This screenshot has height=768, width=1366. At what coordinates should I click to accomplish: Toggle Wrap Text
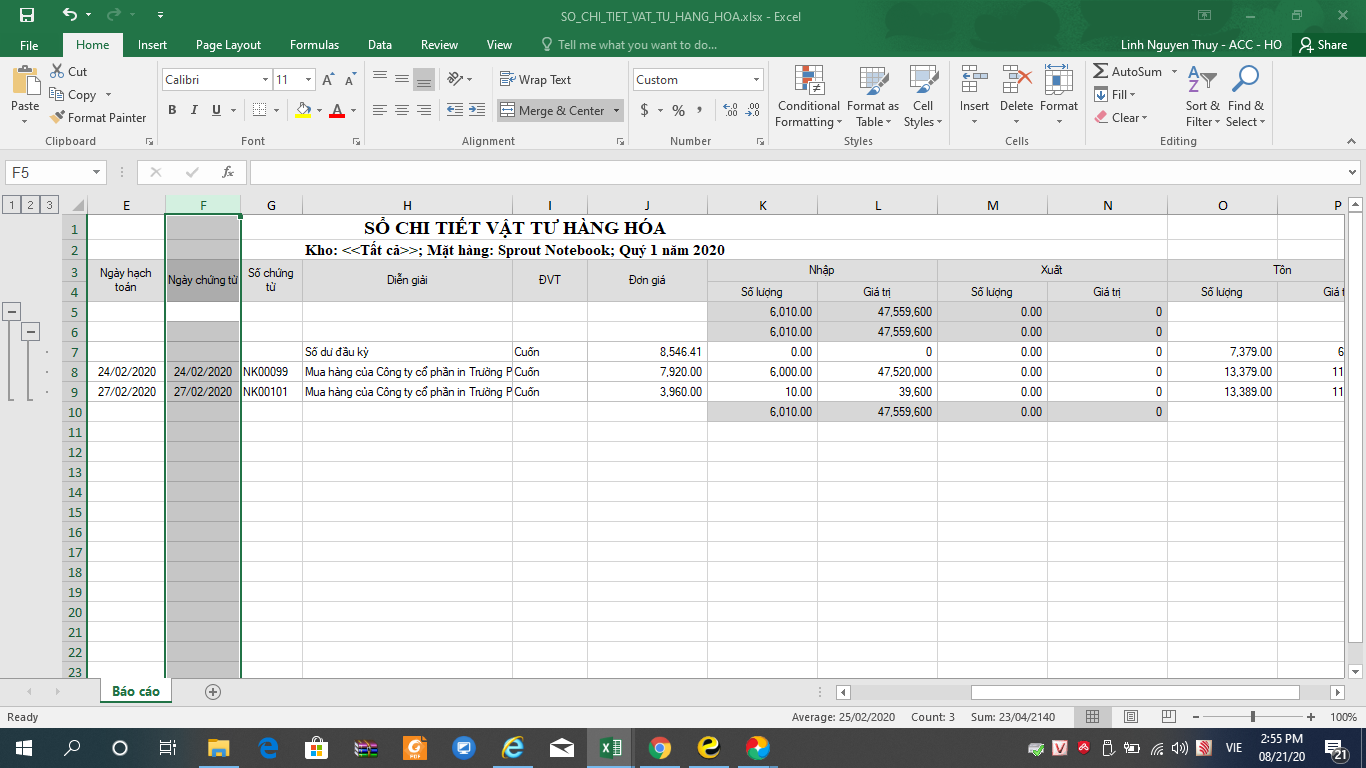pos(535,80)
